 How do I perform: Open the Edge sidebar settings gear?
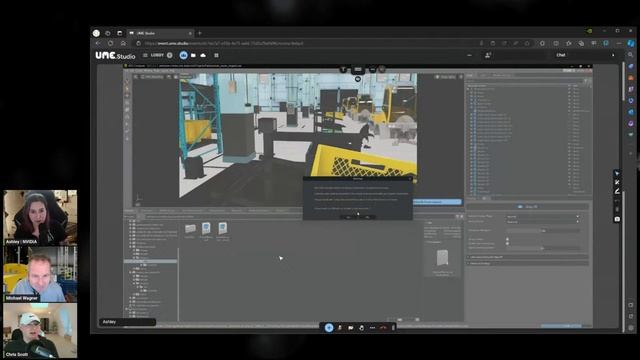(631, 328)
